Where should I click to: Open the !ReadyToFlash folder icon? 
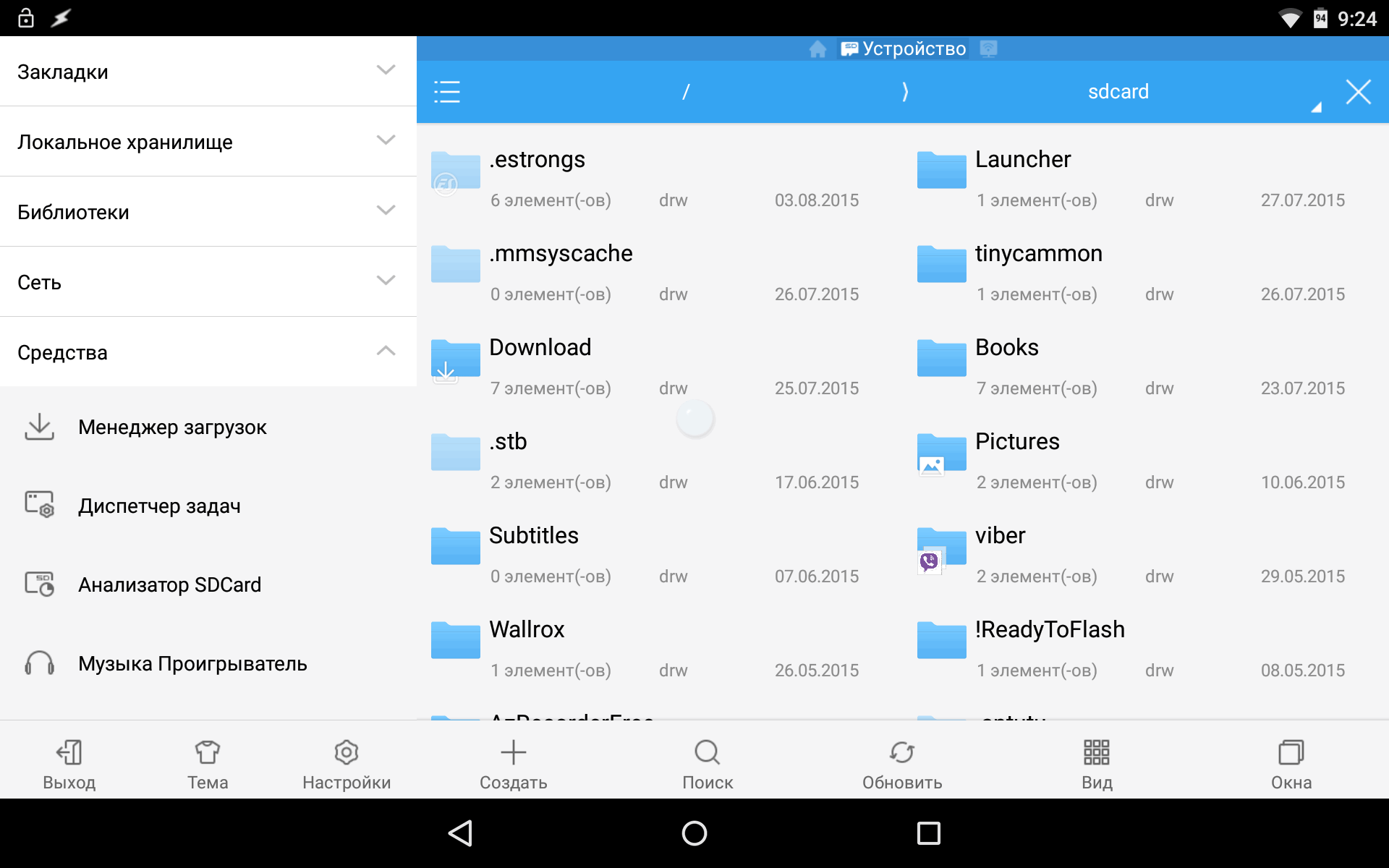[x=941, y=641]
